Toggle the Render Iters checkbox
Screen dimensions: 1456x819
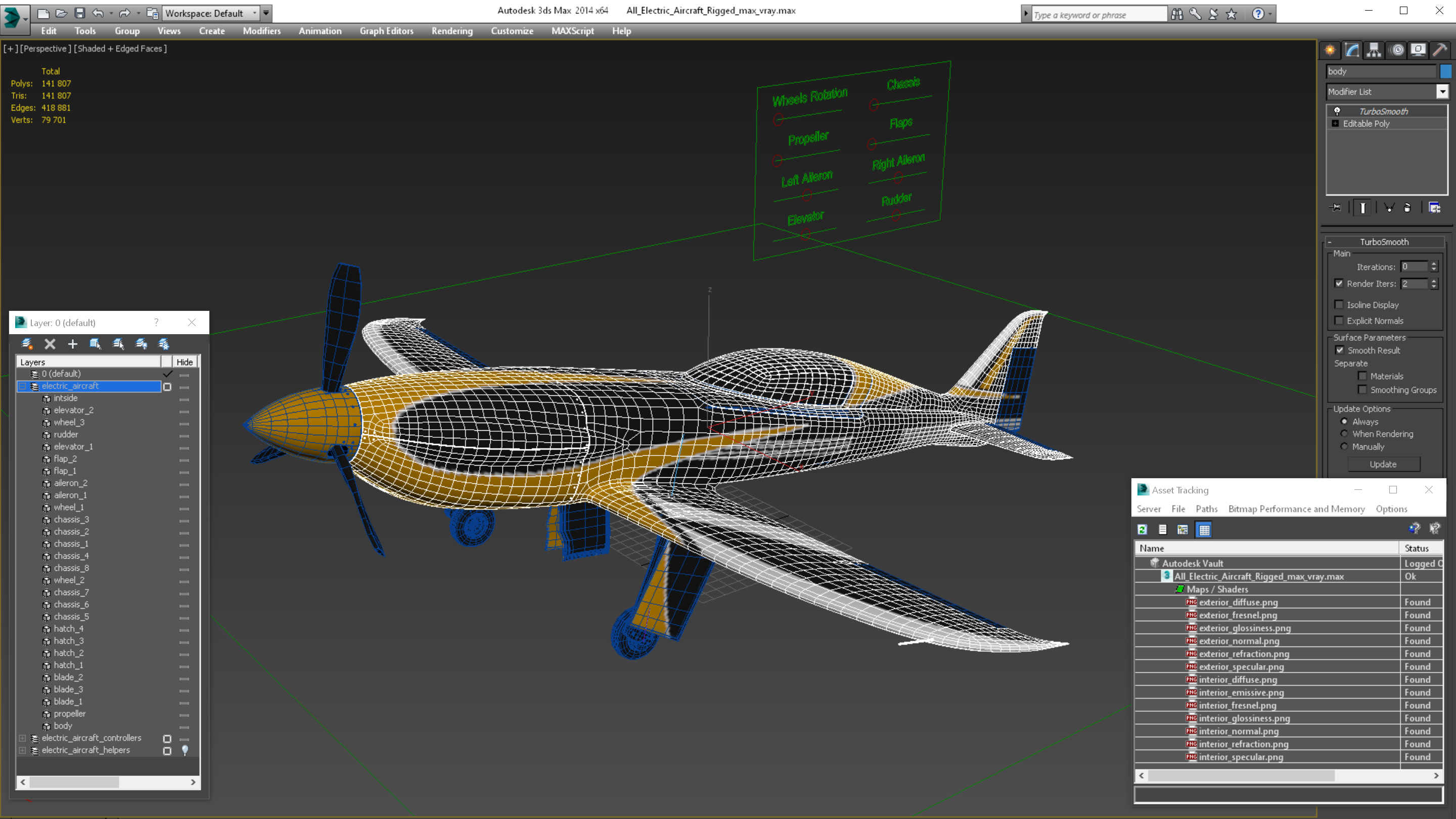point(1339,284)
